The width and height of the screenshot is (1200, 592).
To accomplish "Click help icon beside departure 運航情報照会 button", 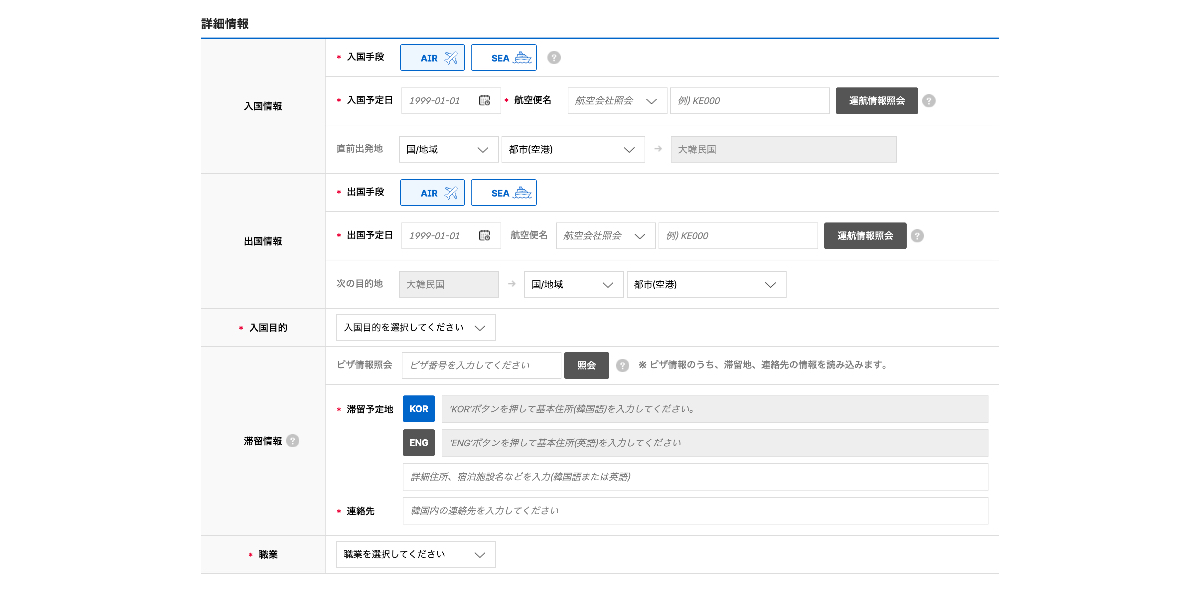I will tap(917, 236).
